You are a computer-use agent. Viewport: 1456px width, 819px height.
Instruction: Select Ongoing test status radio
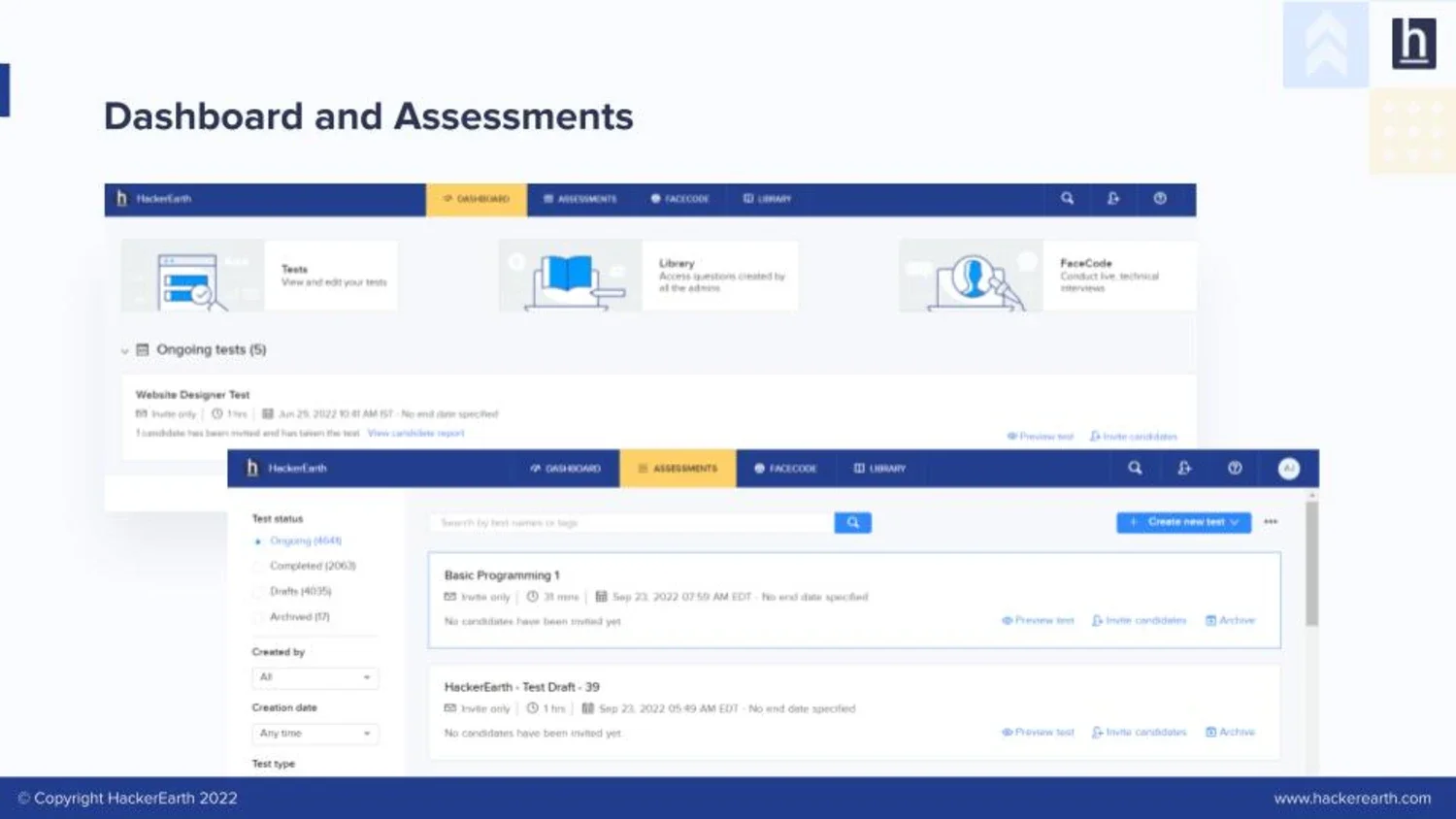[258, 541]
